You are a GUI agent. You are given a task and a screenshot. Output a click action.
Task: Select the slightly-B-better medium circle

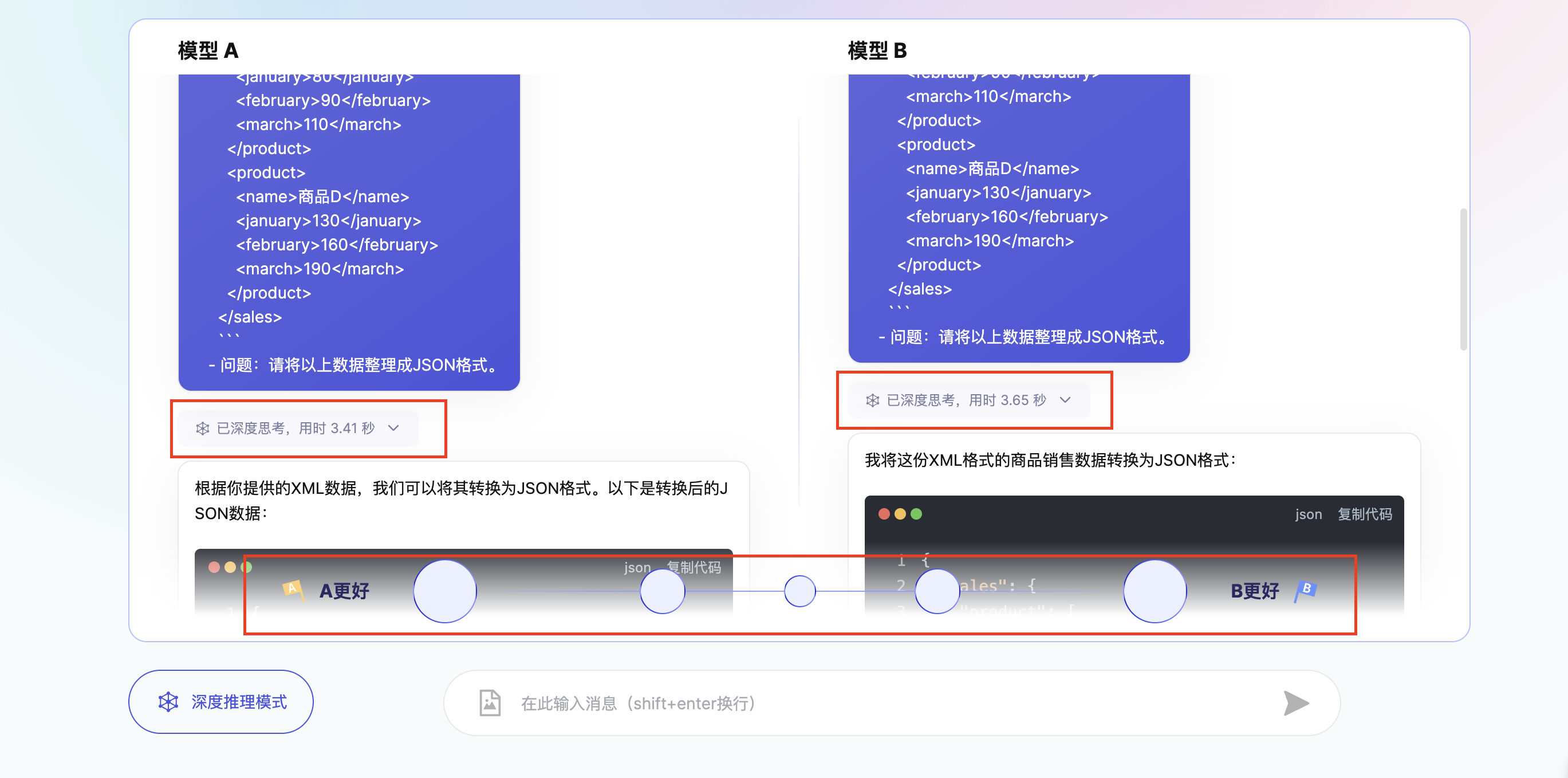[937, 591]
